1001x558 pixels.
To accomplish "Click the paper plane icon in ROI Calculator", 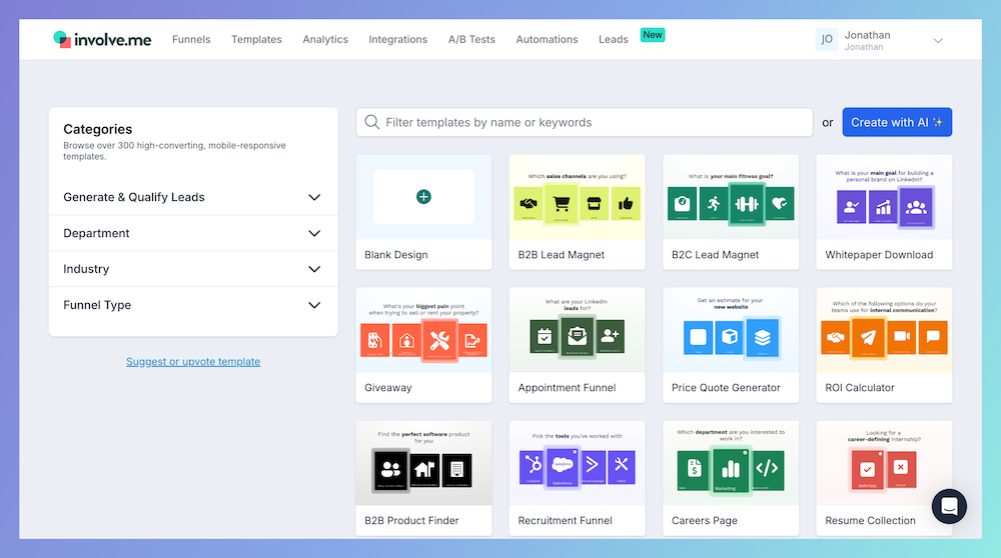I will (x=866, y=338).
